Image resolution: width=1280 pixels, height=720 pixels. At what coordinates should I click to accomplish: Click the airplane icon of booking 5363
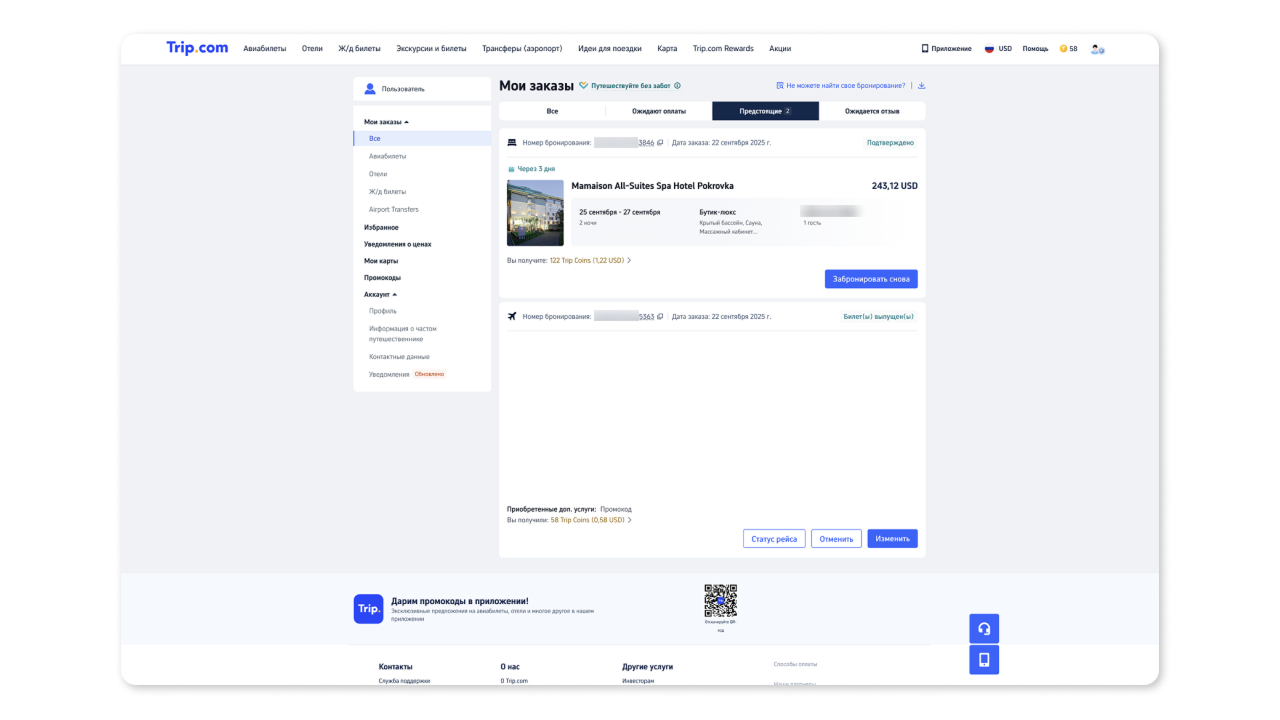coord(512,316)
